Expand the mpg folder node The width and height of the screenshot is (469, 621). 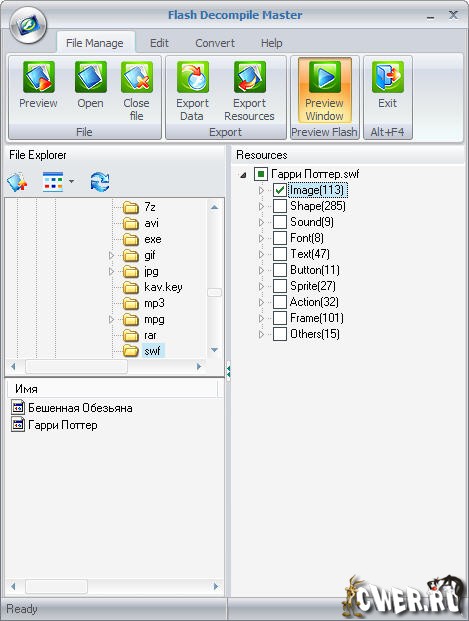coord(111,319)
